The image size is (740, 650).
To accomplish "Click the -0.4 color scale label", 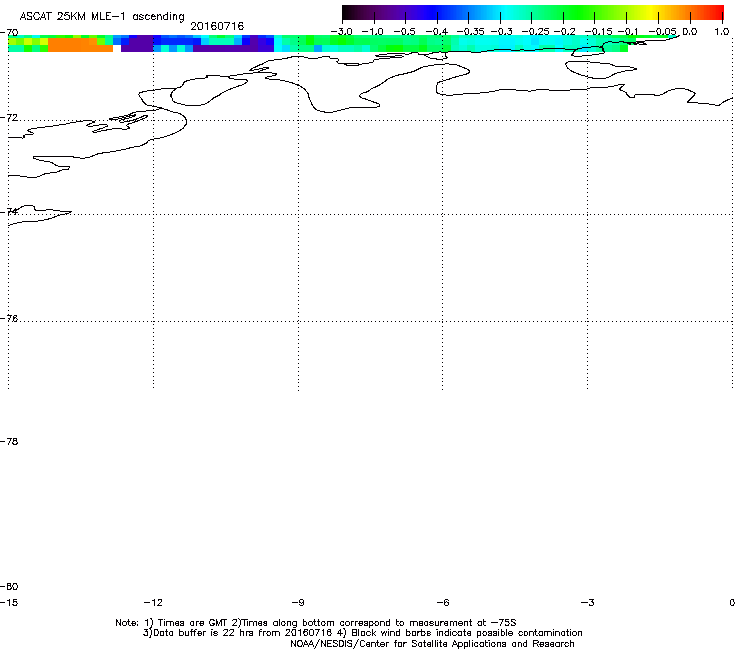I will click(x=436, y=32).
